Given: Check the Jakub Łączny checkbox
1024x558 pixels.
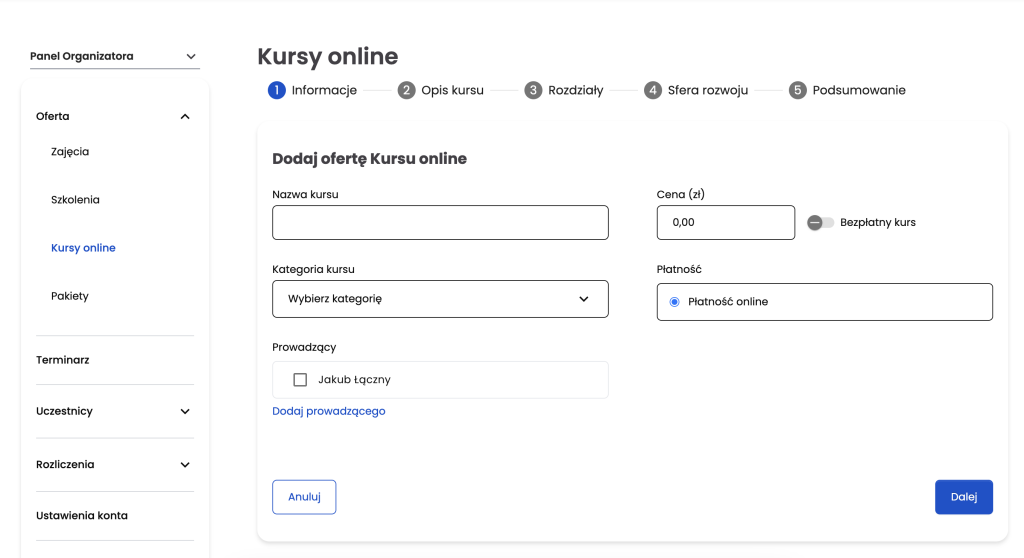Looking at the screenshot, I should pos(300,380).
